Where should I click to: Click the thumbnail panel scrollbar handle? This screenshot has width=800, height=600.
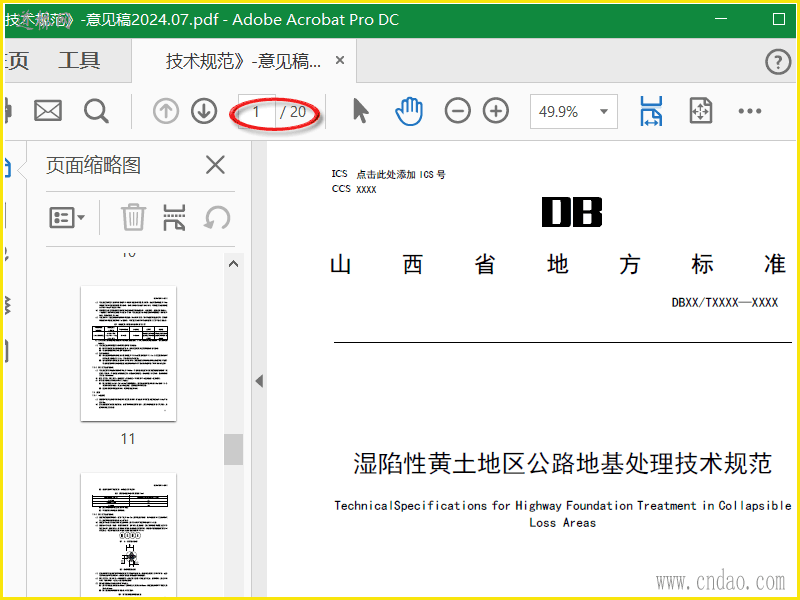tap(233, 449)
